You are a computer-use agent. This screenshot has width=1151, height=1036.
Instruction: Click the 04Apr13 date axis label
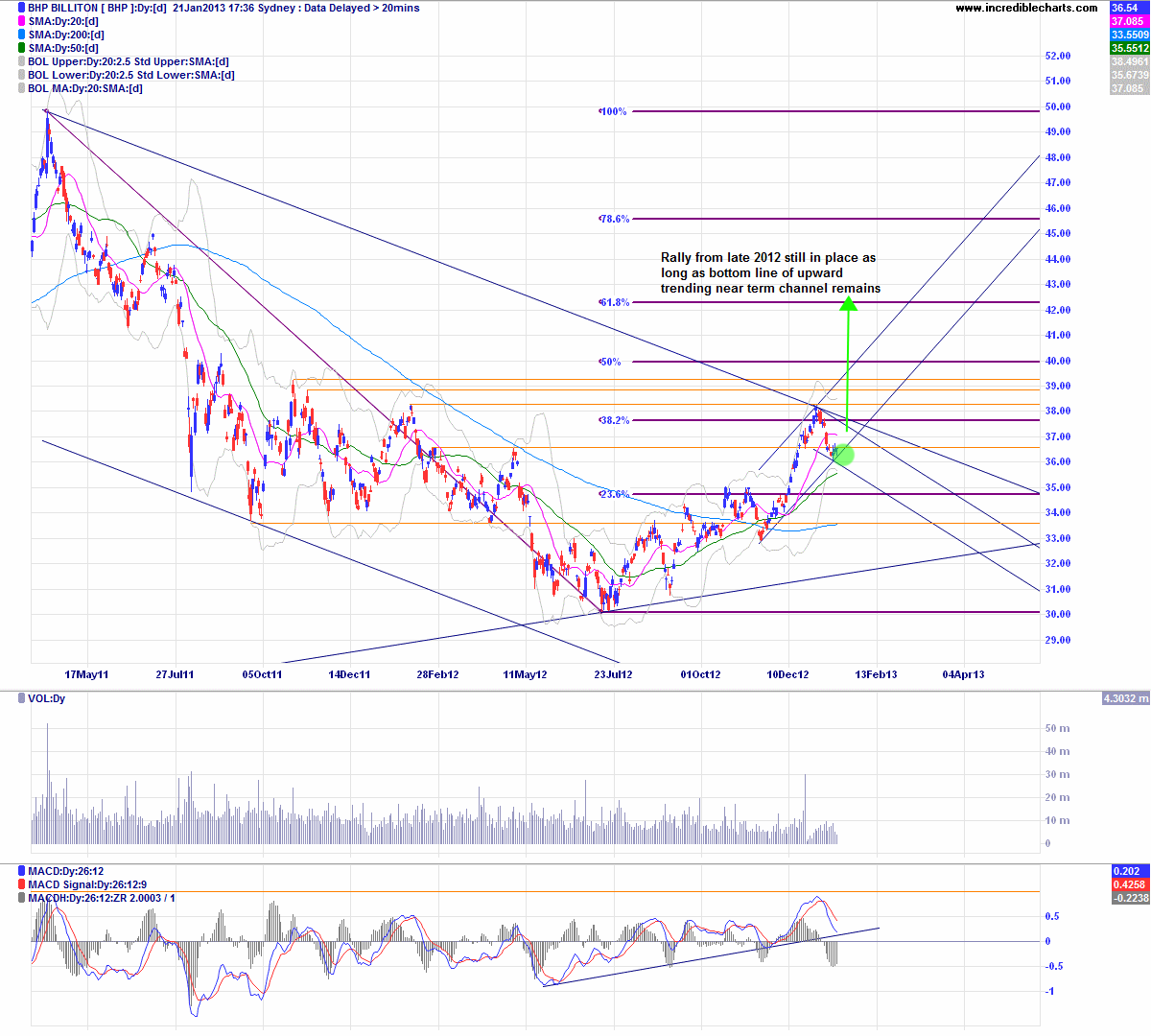[963, 674]
